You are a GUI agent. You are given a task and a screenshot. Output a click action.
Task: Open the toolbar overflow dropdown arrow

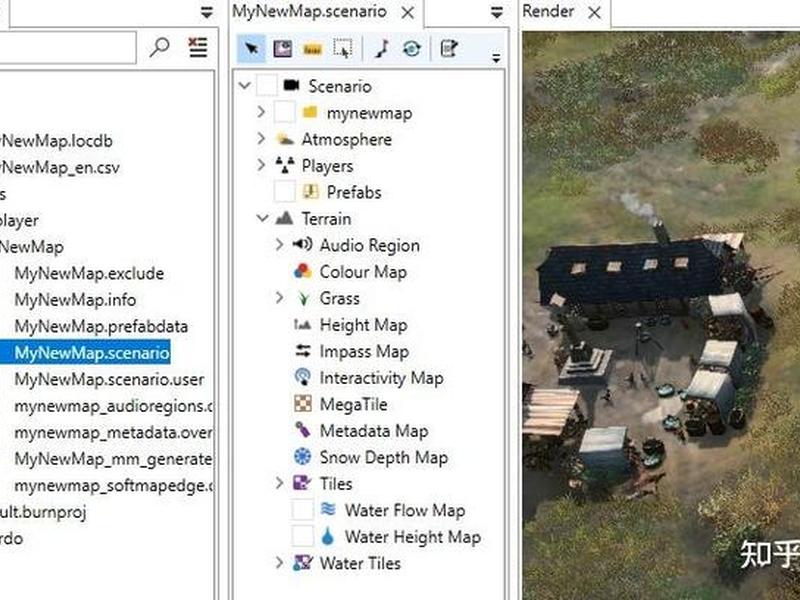495,58
